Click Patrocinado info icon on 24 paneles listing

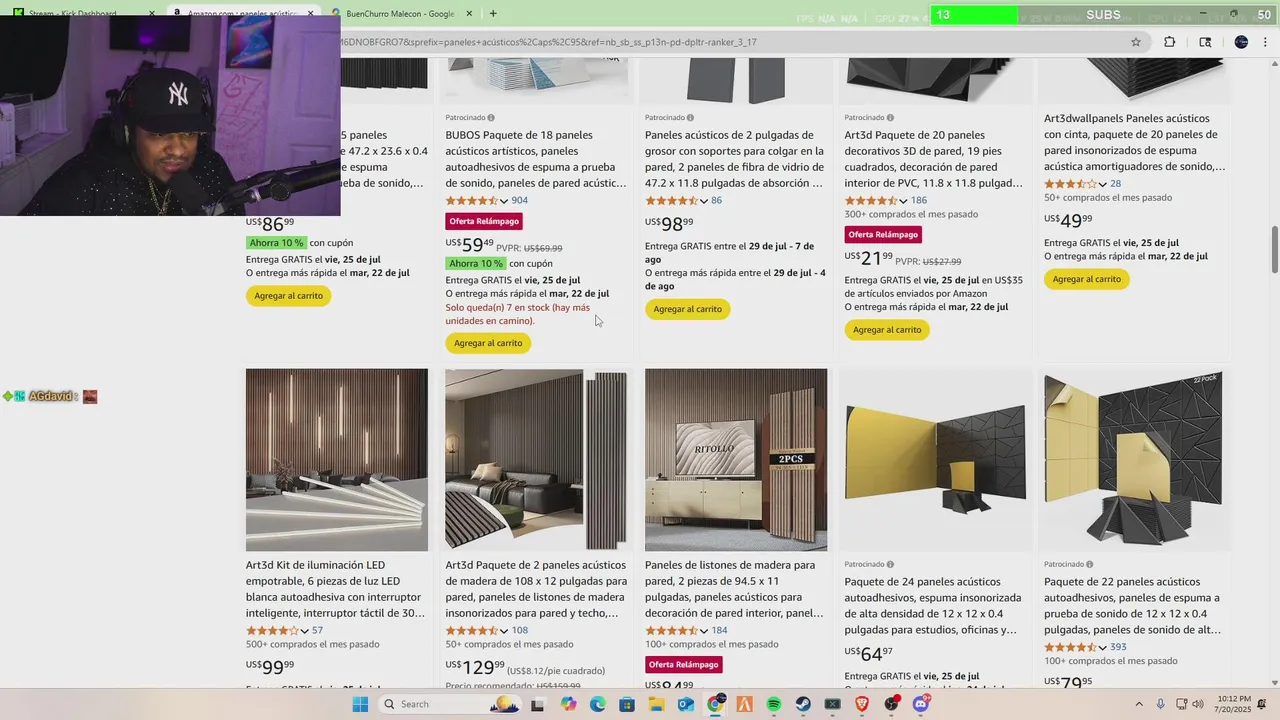[x=890, y=564]
